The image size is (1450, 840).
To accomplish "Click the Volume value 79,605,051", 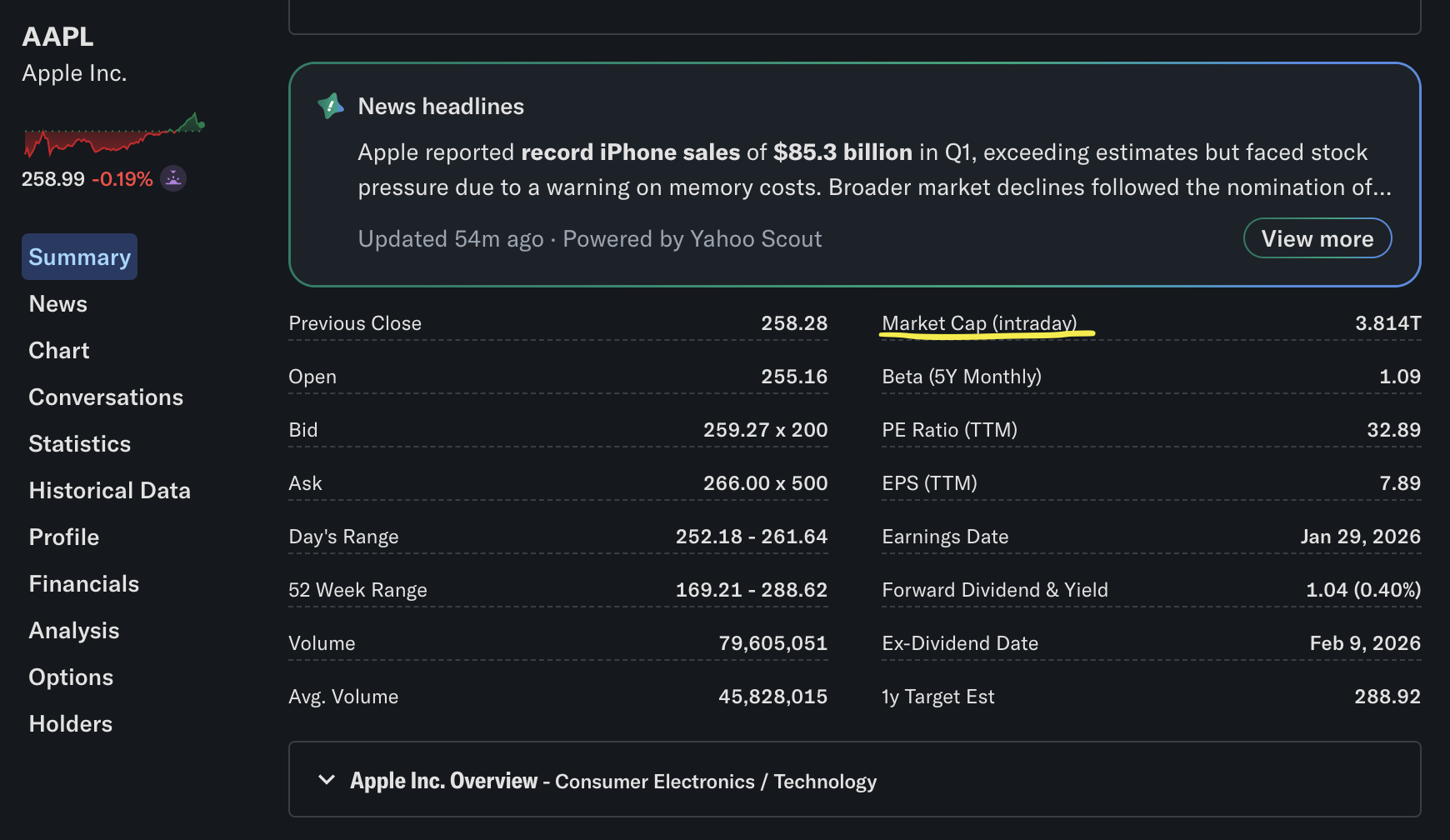I will [773, 643].
